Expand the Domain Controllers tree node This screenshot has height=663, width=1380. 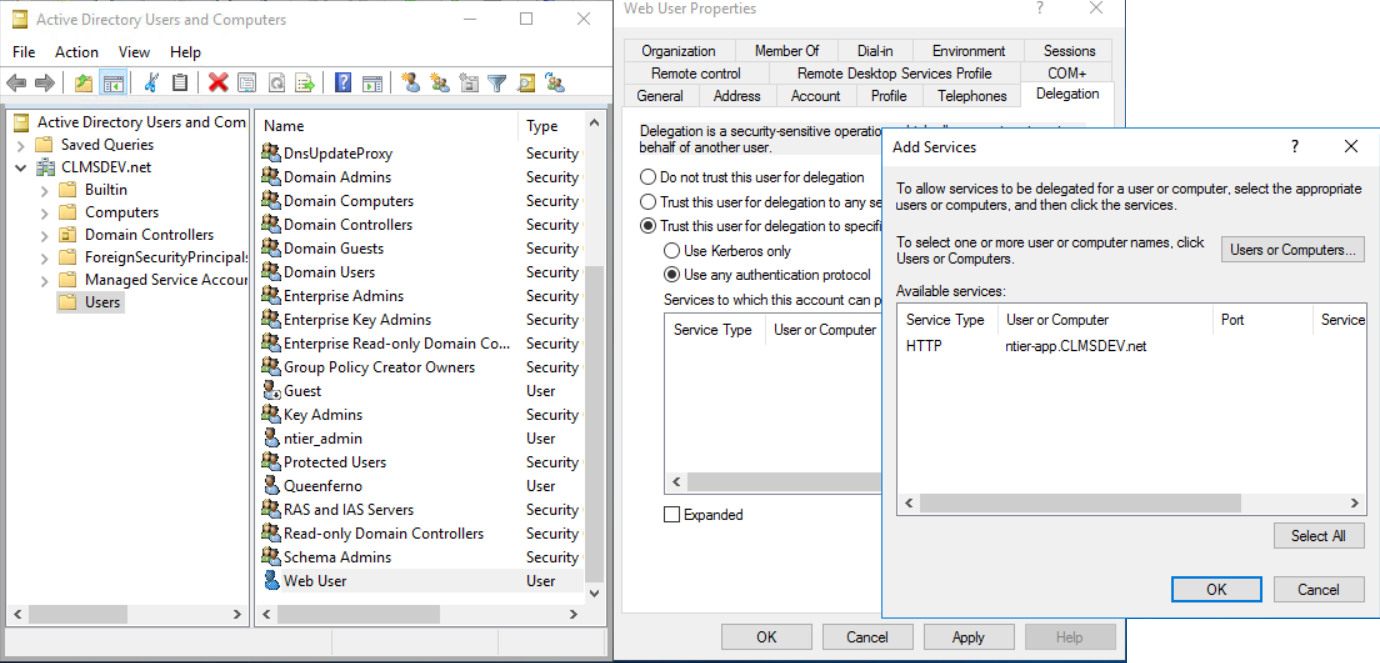click(x=44, y=235)
